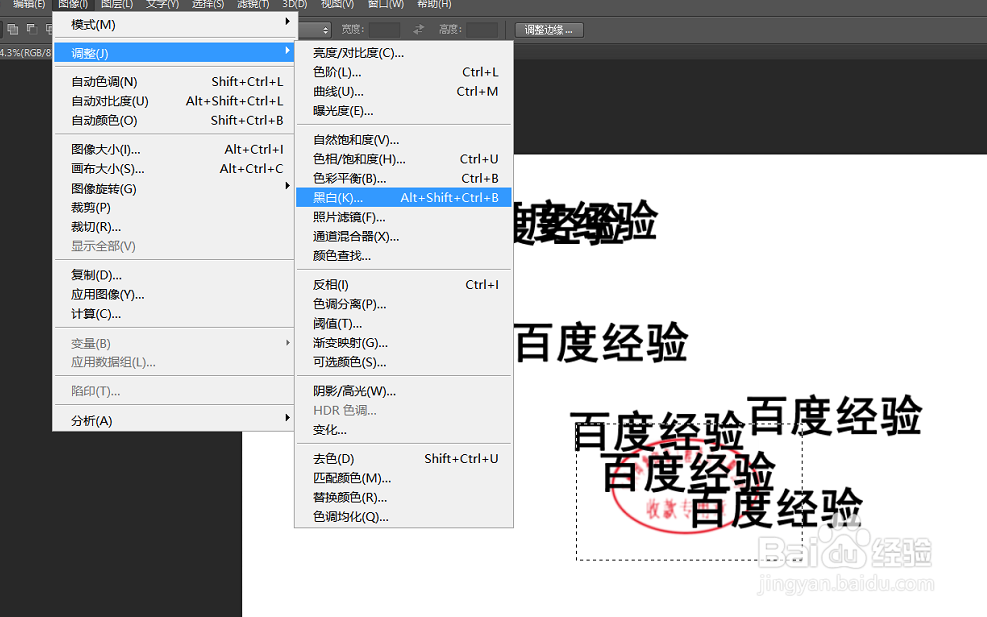
Task: Open the 滤镜(T) menu
Action: (x=253, y=4)
